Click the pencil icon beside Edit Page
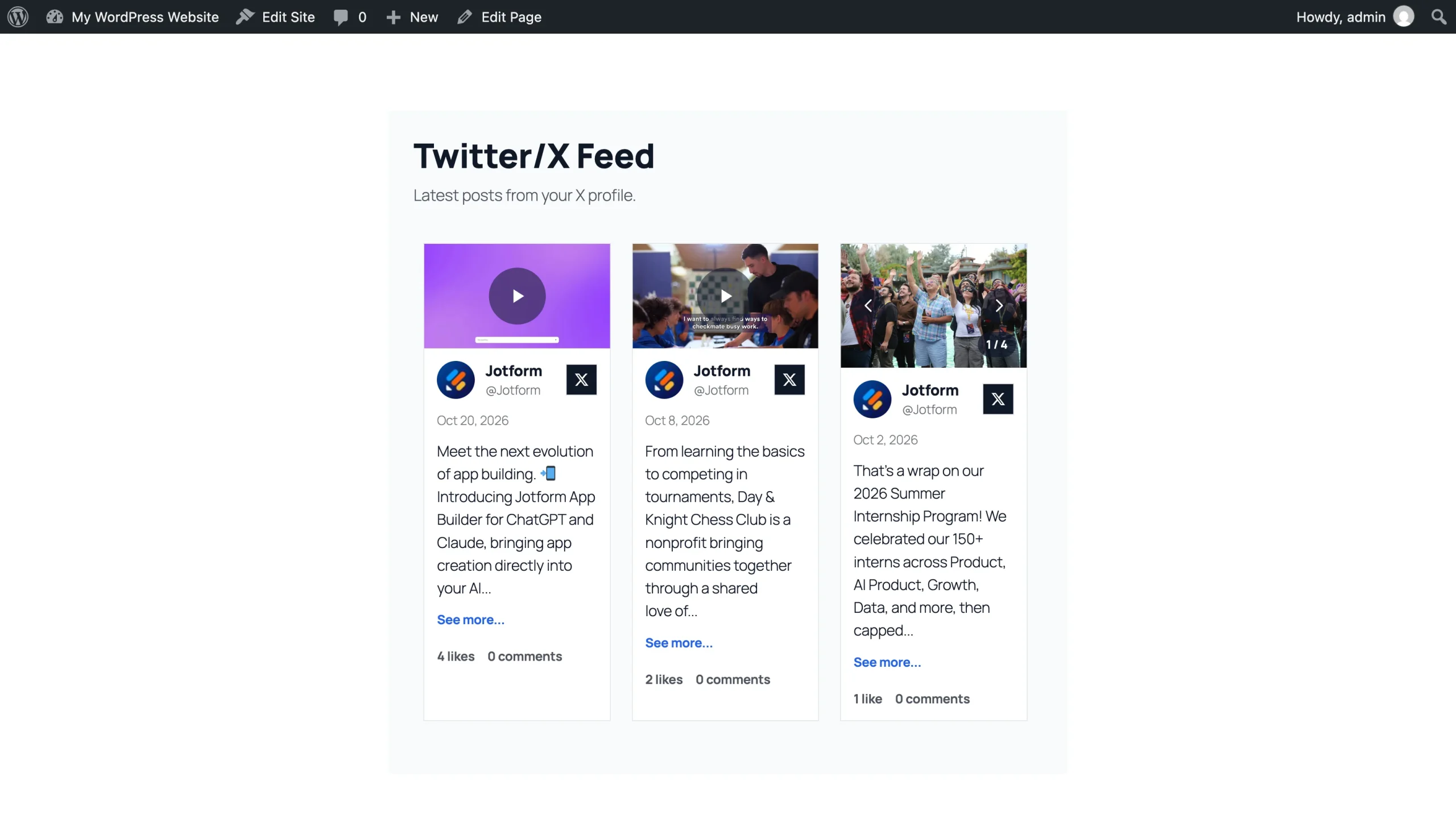This screenshot has width=1456, height=839. tap(465, 16)
